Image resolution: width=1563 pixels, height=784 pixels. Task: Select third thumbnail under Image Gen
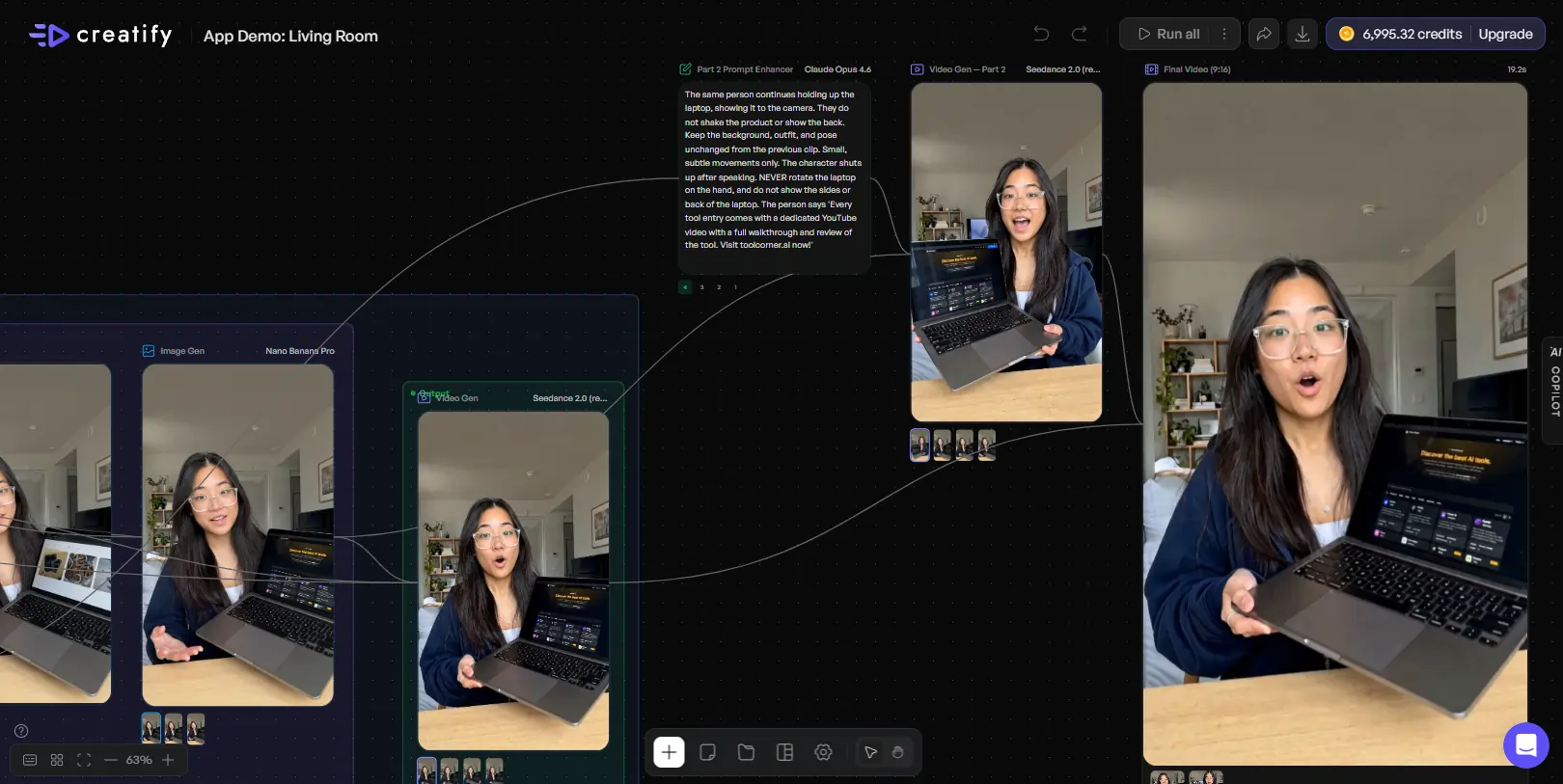click(196, 728)
